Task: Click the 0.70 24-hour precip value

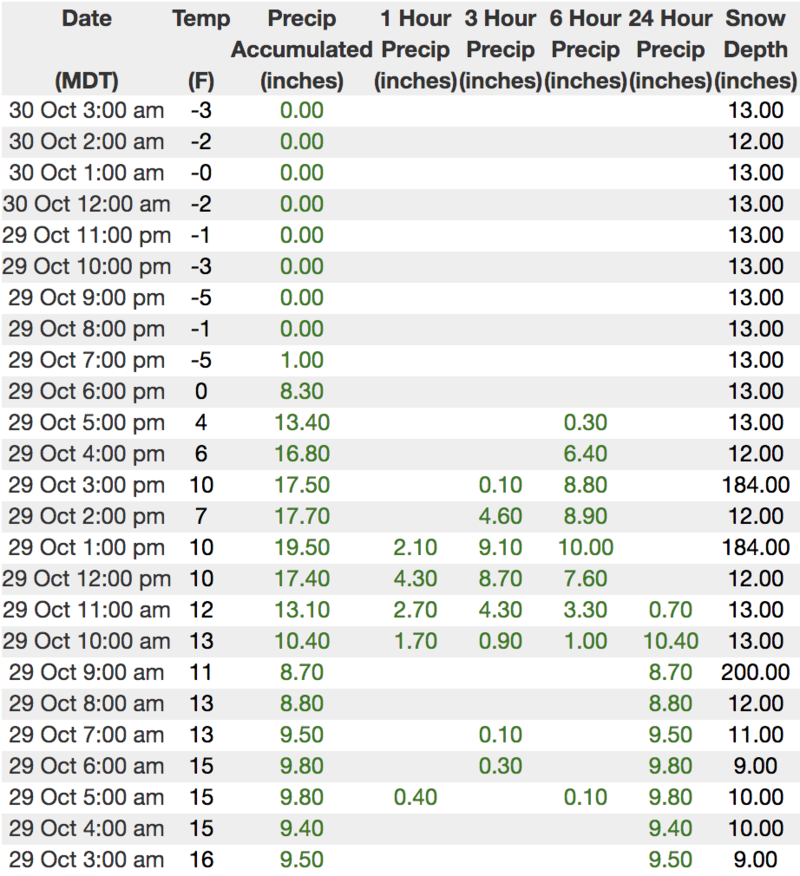Action: (x=670, y=609)
